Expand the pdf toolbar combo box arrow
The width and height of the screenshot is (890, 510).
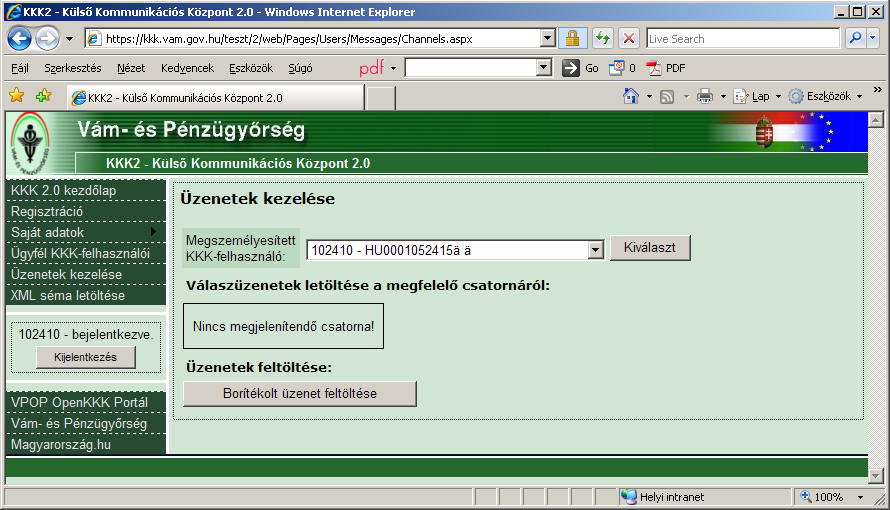(x=544, y=68)
